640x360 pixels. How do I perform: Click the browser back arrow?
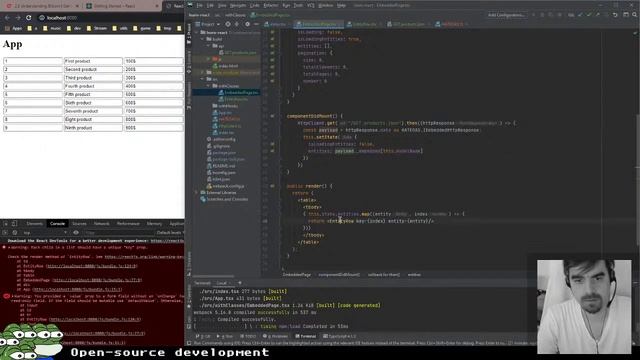tap(7, 18)
